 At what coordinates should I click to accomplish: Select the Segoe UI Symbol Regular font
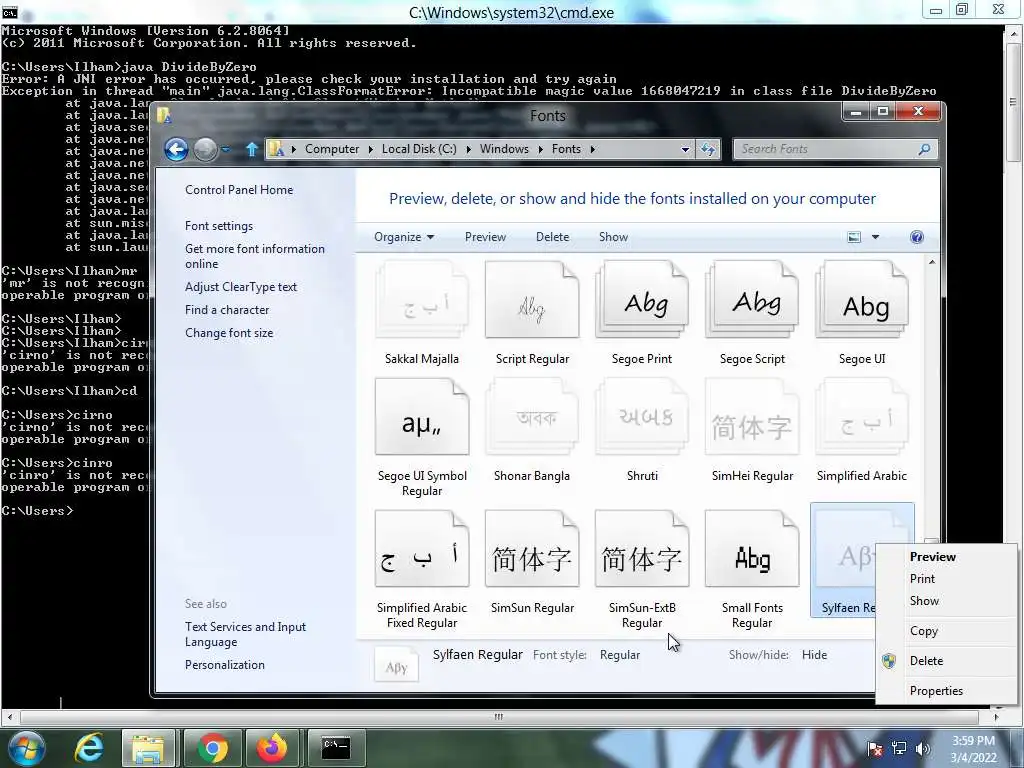tap(422, 438)
